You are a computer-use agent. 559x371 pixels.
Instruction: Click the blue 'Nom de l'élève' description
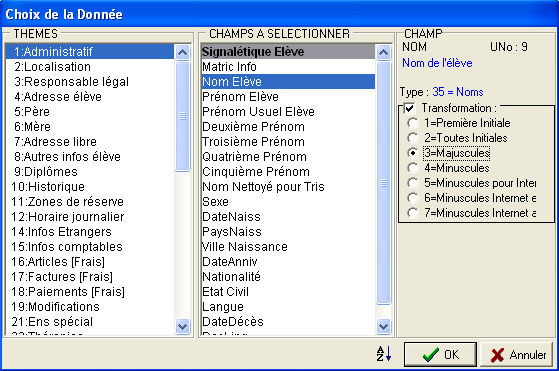pos(437,63)
